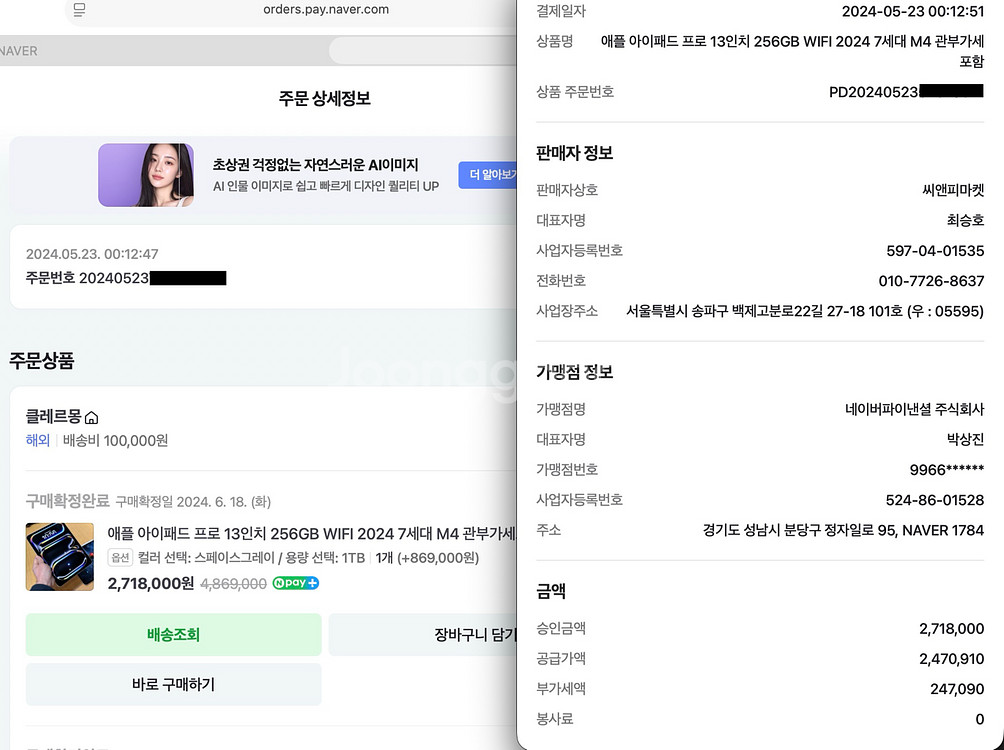Click the 금액 section heading
This screenshot has height=750, width=1004.
tap(551, 591)
